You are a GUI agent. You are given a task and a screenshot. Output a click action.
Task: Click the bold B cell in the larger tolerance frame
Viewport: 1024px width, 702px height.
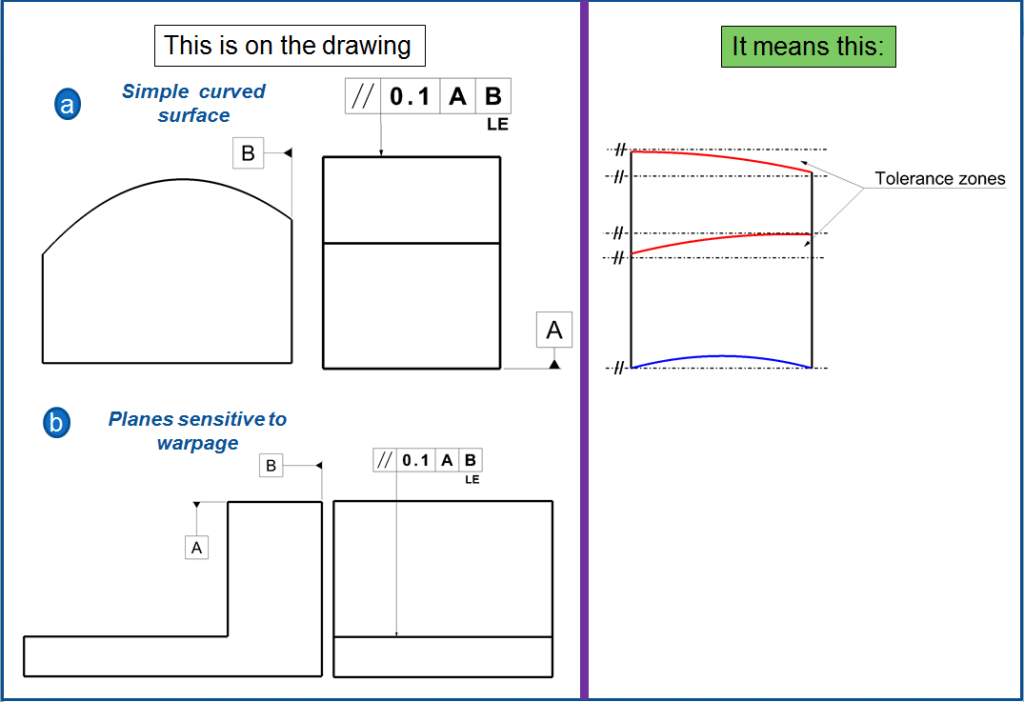492,97
